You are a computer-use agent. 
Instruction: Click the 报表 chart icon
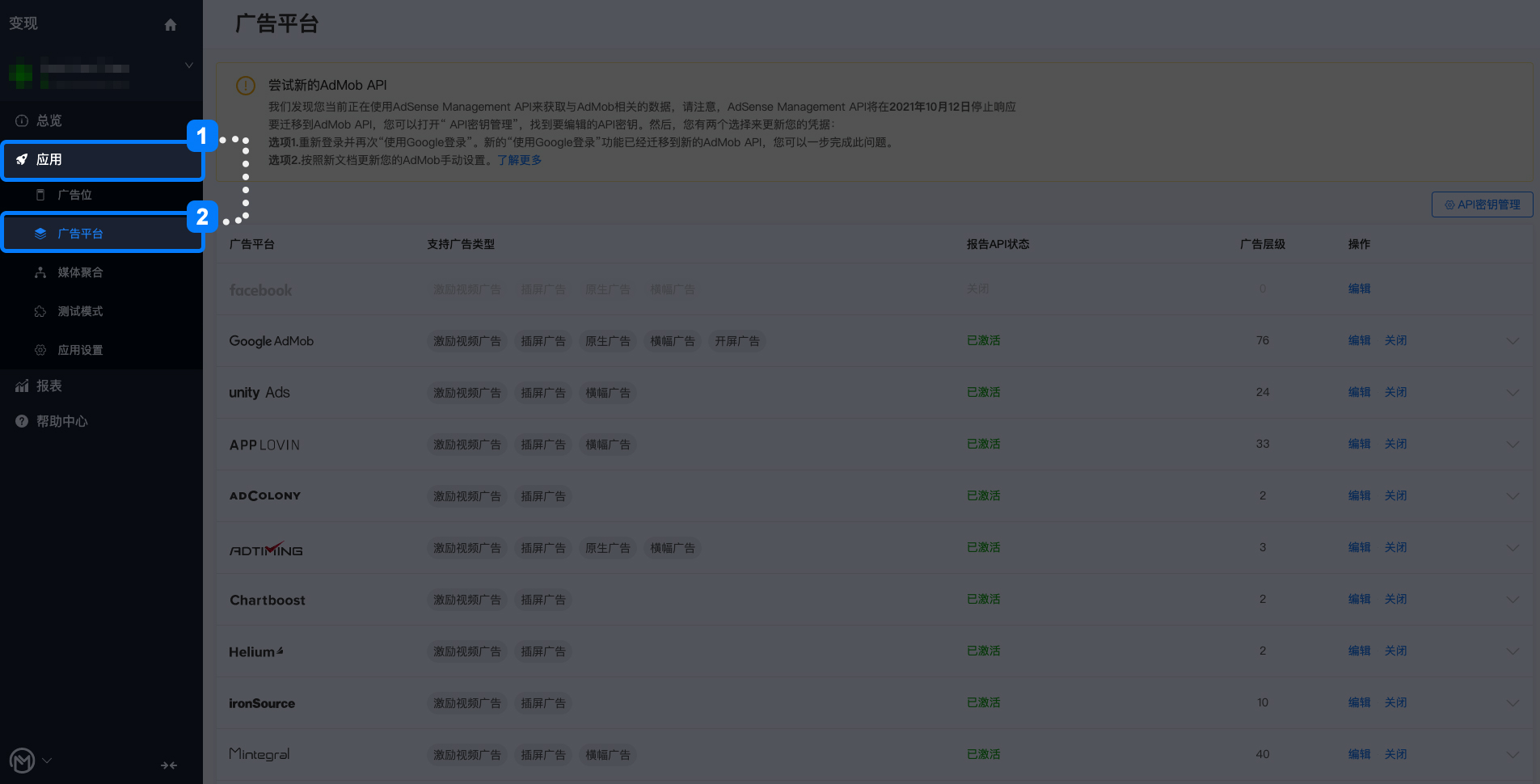22,386
